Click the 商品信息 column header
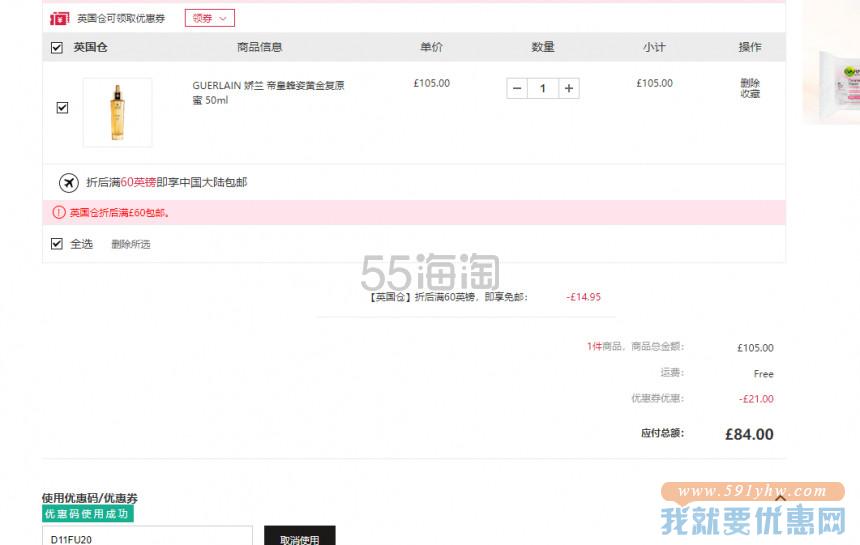 [x=259, y=47]
